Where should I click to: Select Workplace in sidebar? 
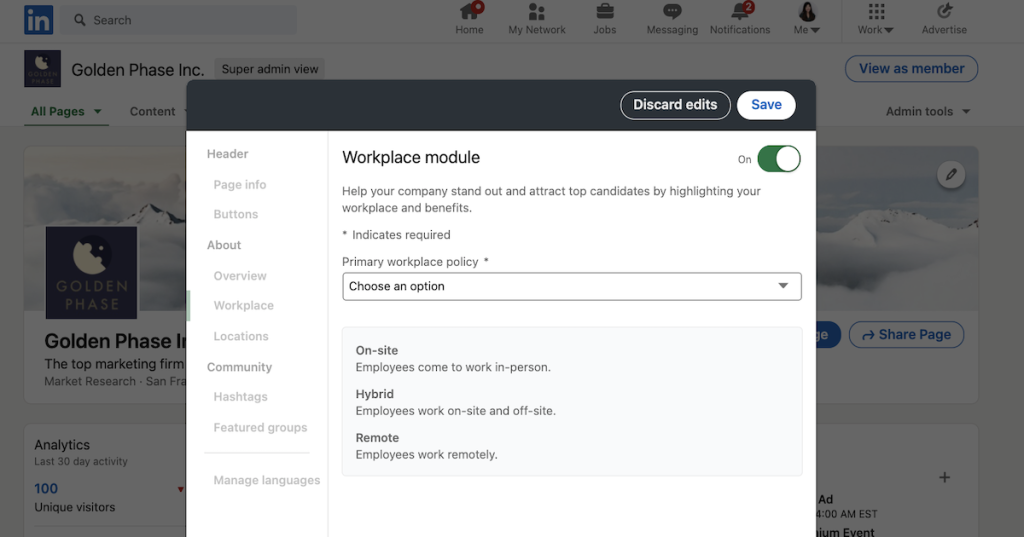[244, 305]
